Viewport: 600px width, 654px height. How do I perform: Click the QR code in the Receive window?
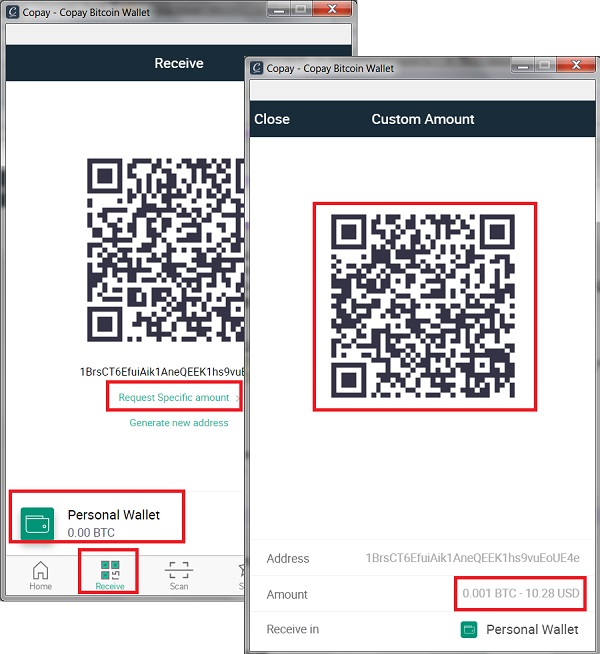pyautogui.click(x=166, y=249)
